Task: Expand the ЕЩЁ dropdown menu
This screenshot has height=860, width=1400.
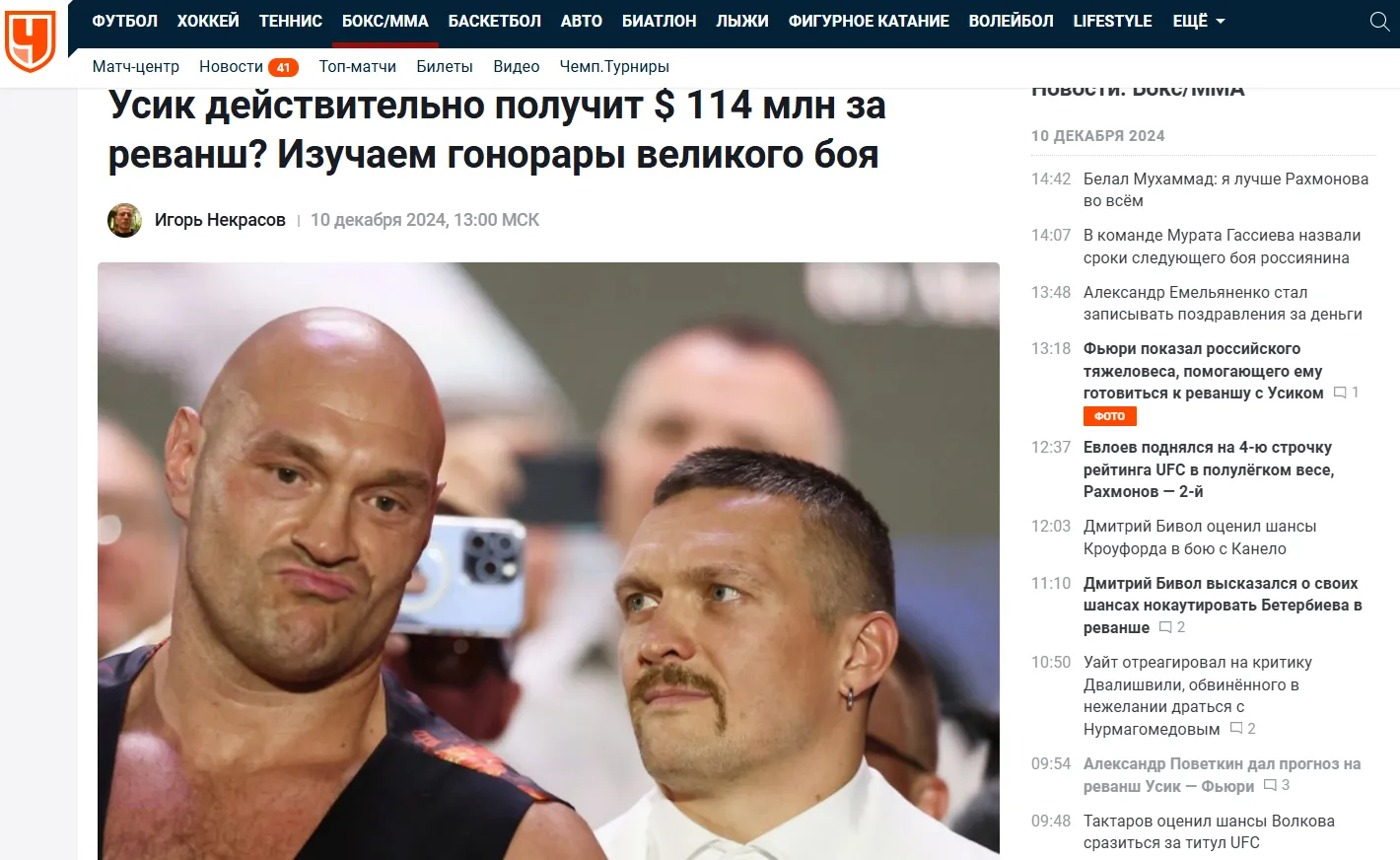Action: click(x=1198, y=21)
